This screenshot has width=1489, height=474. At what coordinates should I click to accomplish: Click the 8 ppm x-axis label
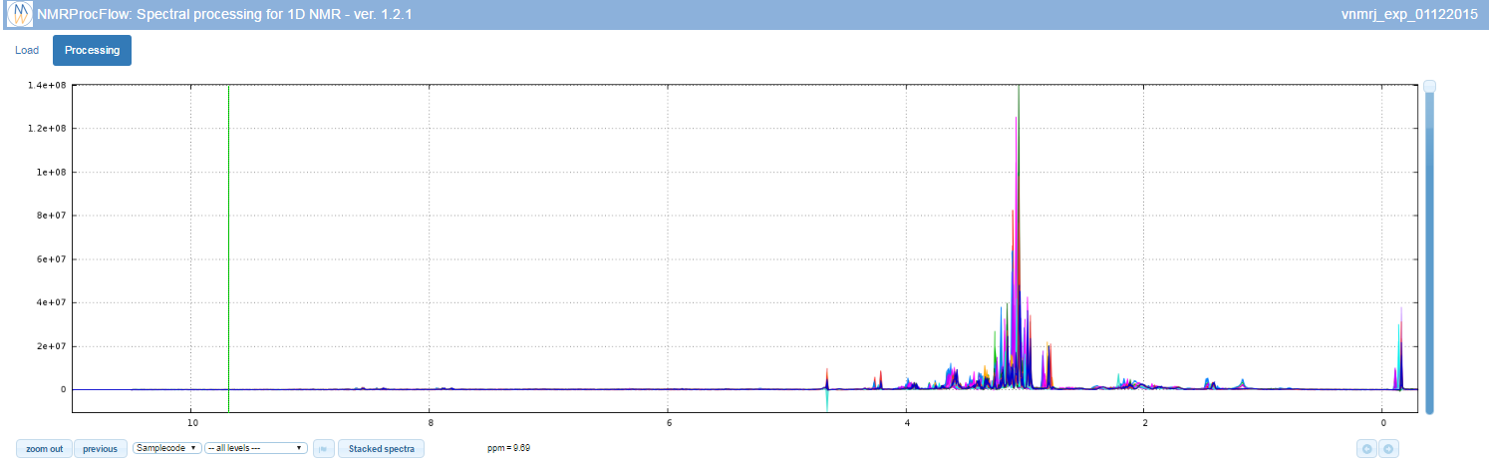(x=430, y=424)
